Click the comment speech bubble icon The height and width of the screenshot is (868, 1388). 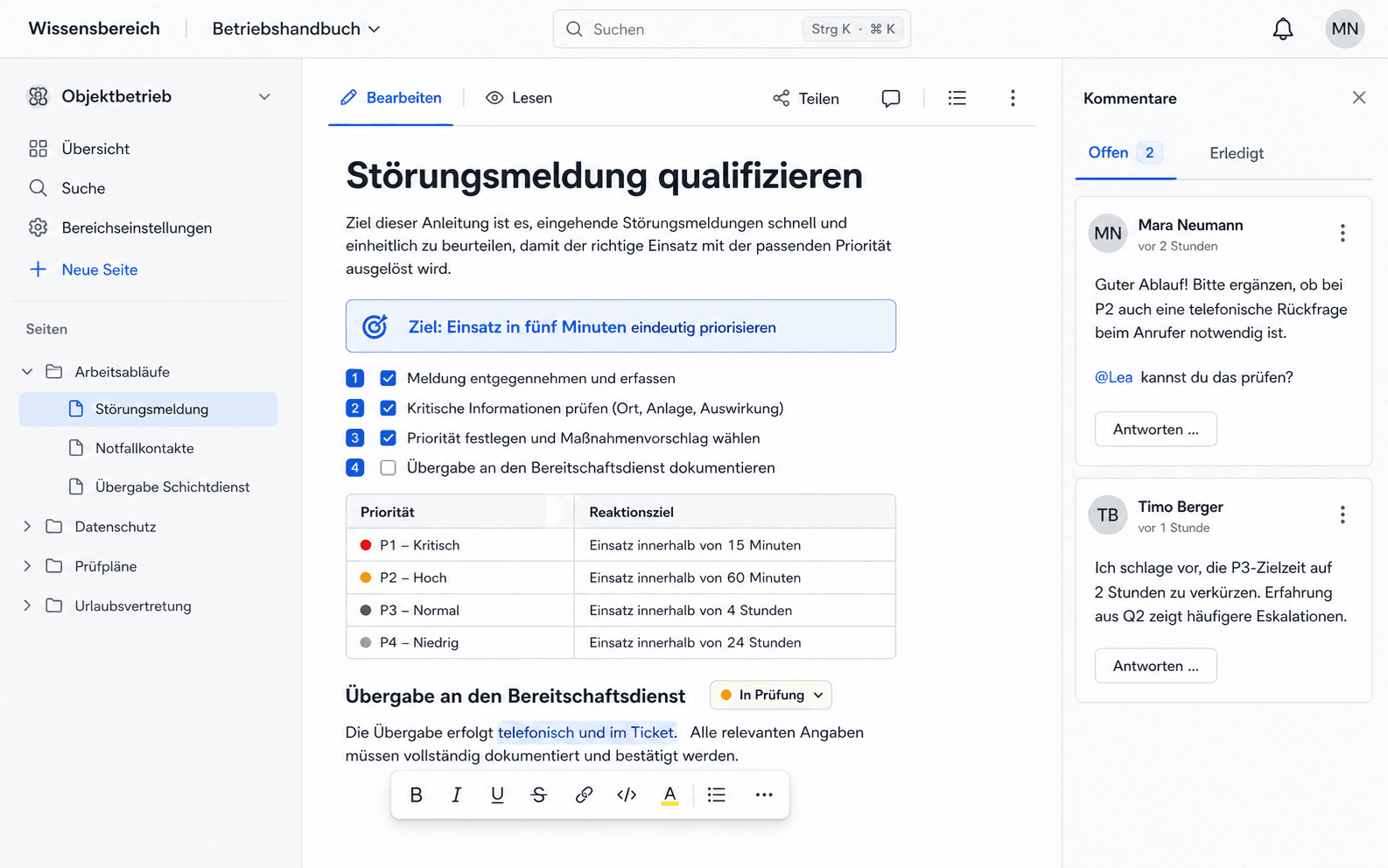891,98
